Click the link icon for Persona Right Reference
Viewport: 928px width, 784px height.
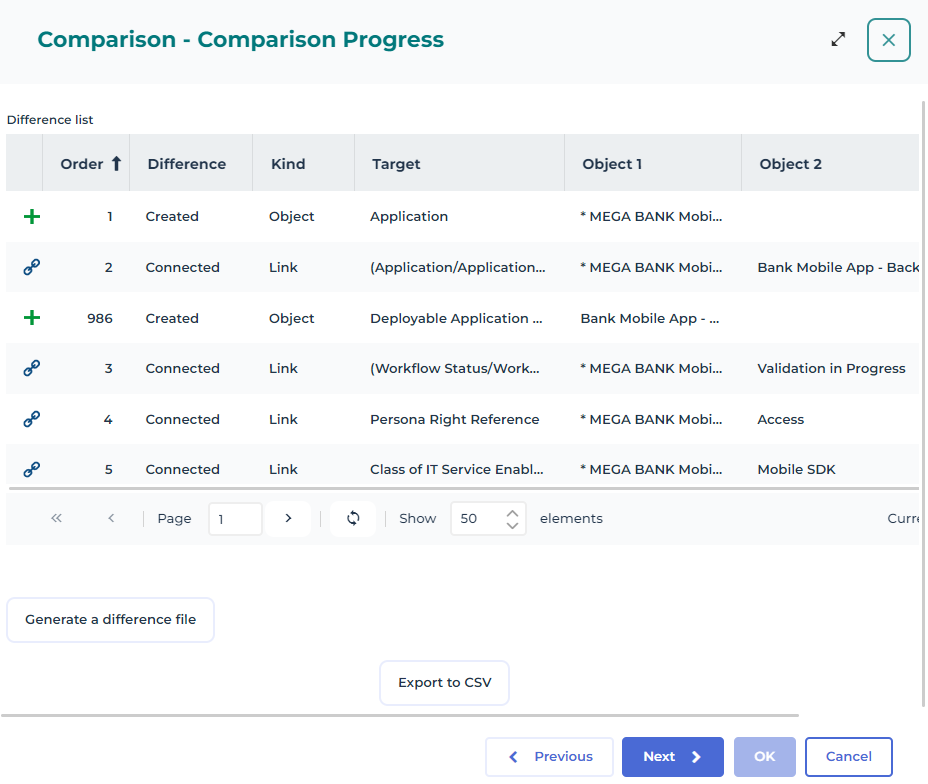click(x=32, y=419)
